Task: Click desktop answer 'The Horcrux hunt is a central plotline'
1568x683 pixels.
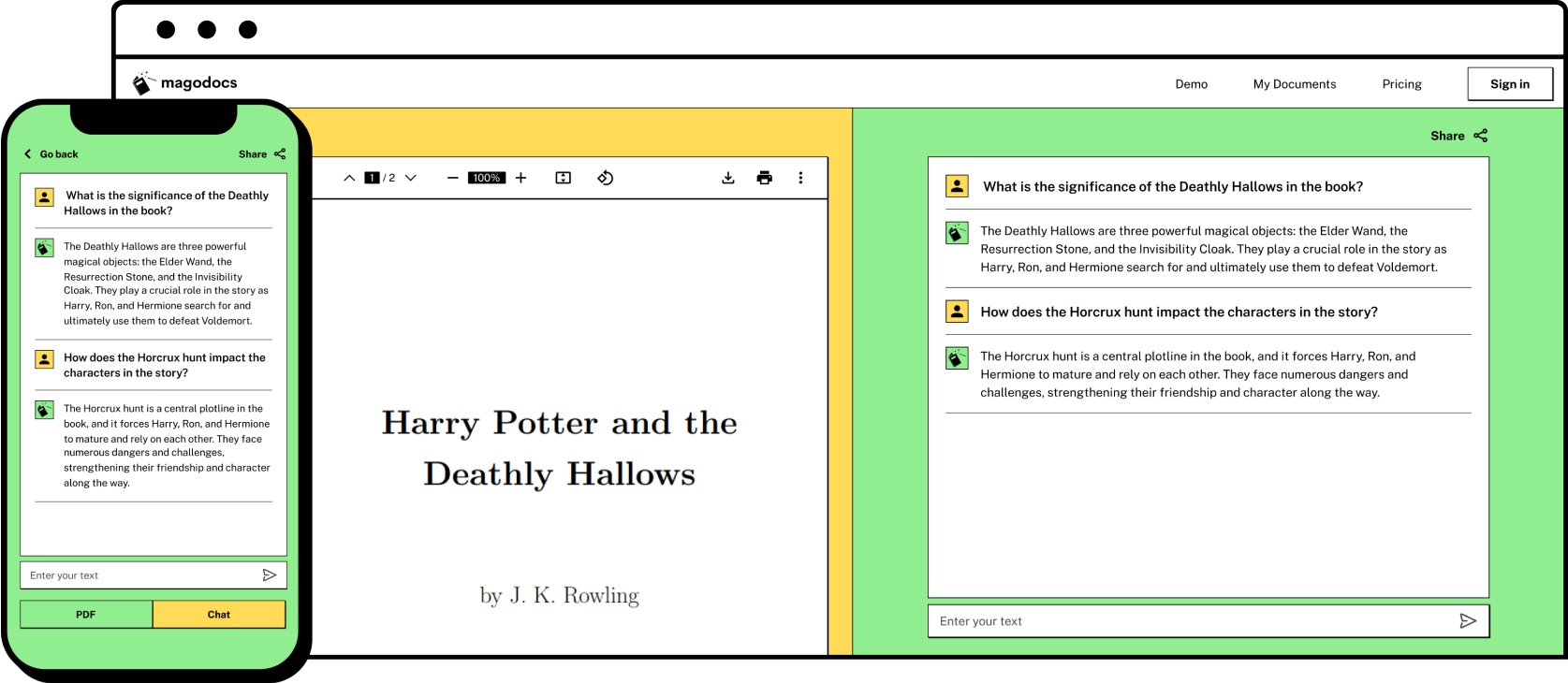Action: (x=1197, y=374)
